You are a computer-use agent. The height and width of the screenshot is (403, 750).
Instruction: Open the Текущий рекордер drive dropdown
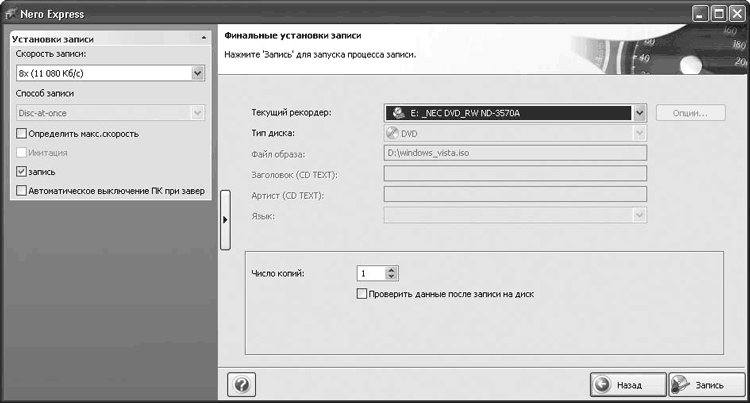(x=640, y=113)
